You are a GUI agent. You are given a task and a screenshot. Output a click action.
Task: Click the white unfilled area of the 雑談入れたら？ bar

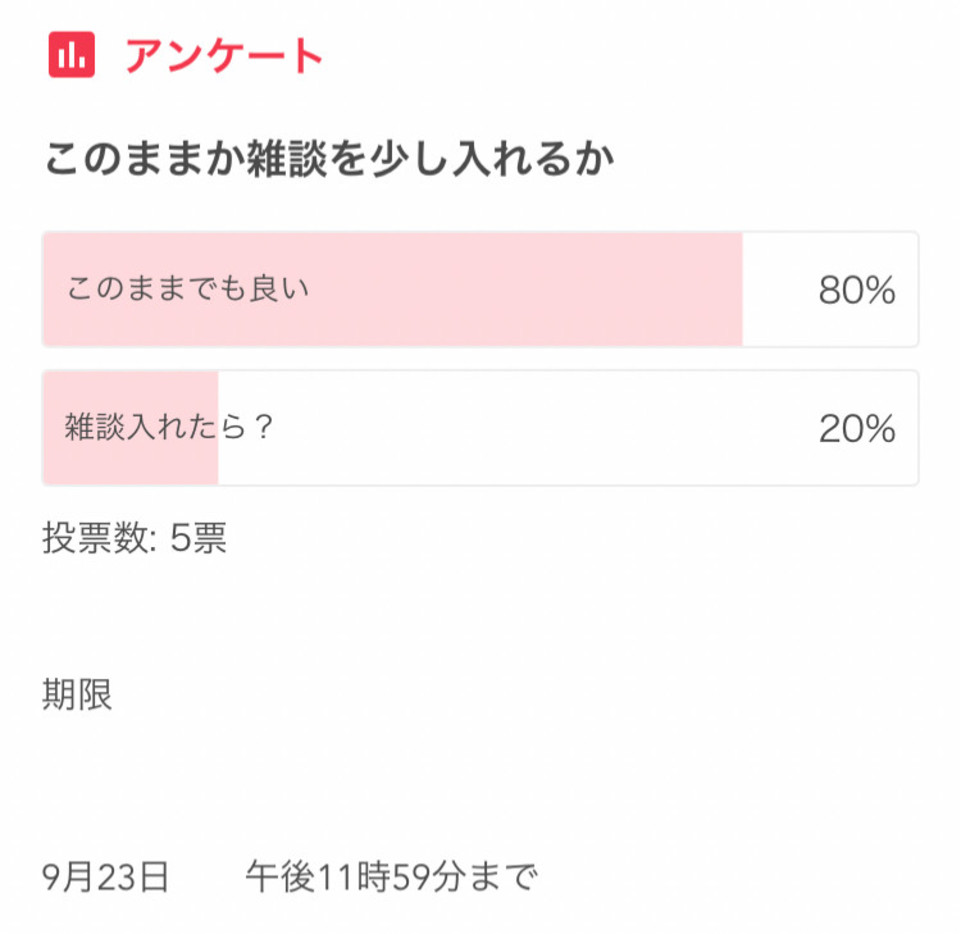coord(568,428)
